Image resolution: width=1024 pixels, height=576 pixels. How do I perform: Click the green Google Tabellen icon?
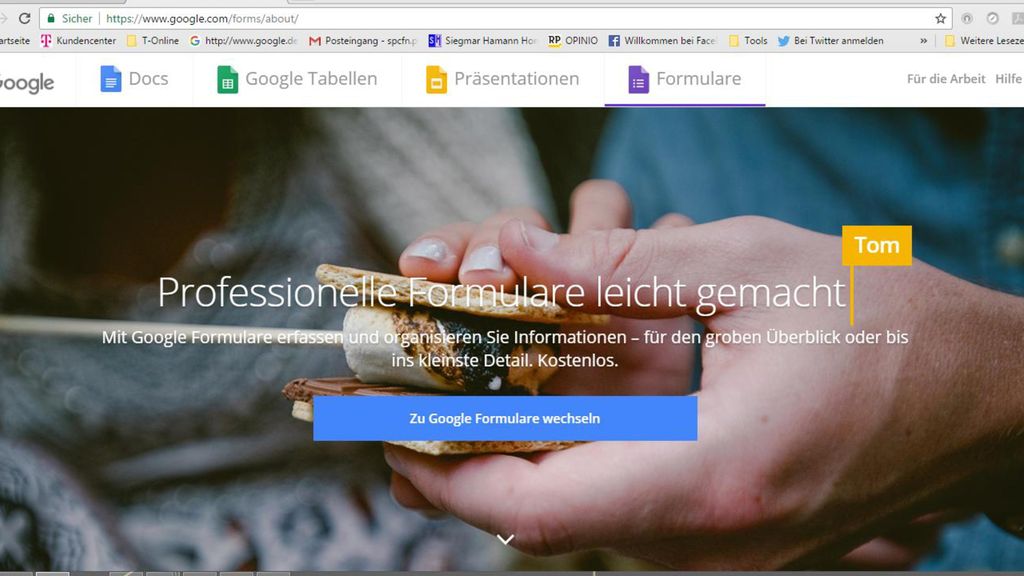pyautogui.click(x=227, y=80)
